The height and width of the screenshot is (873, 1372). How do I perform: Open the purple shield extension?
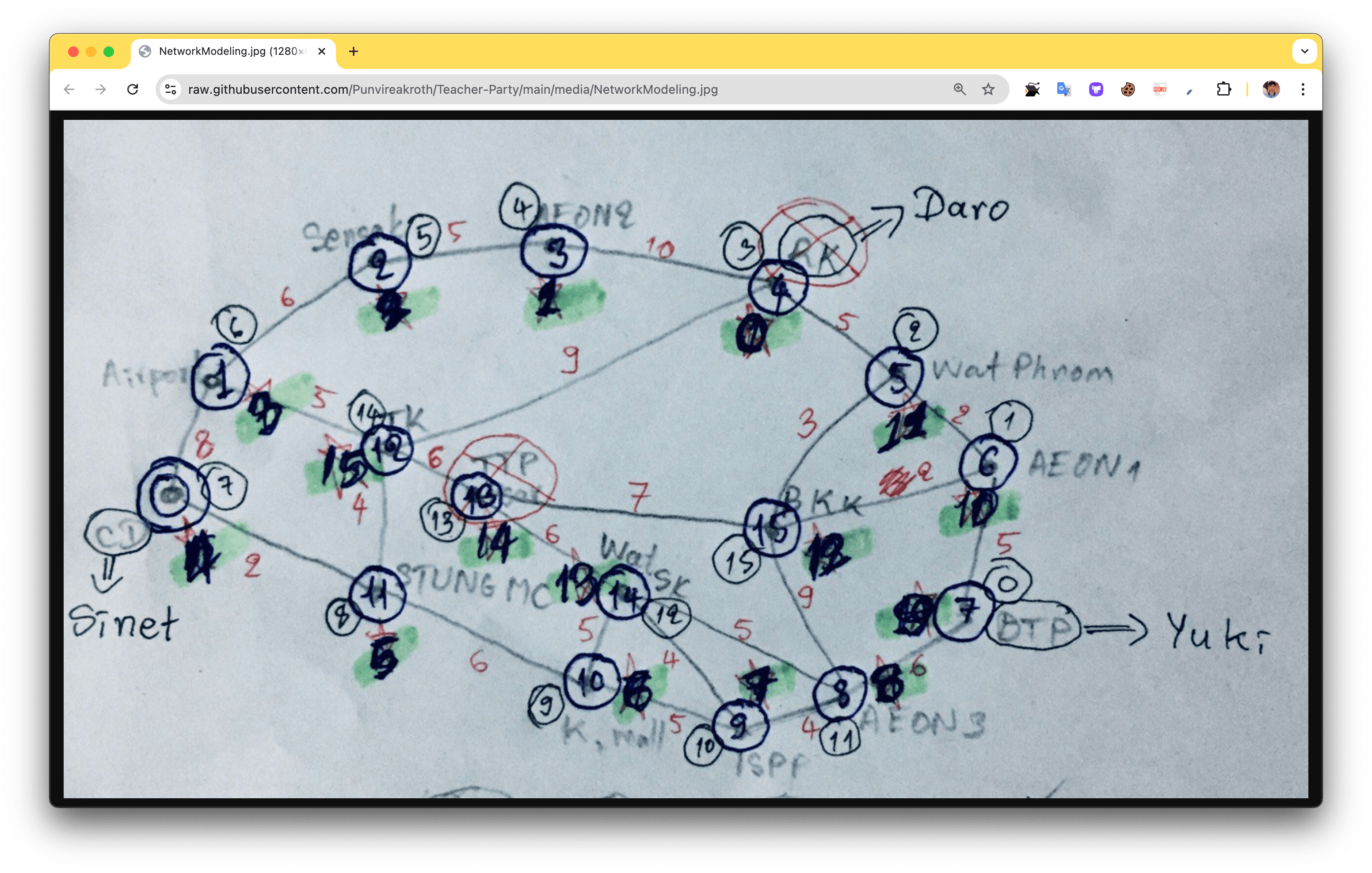[1096, 89]
